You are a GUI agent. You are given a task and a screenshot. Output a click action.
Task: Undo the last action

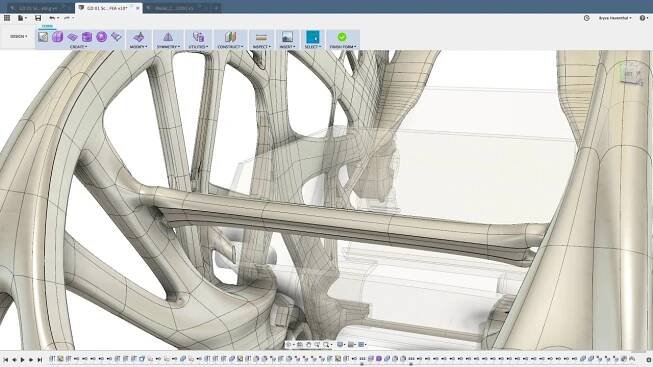click(x=53, y=18)
